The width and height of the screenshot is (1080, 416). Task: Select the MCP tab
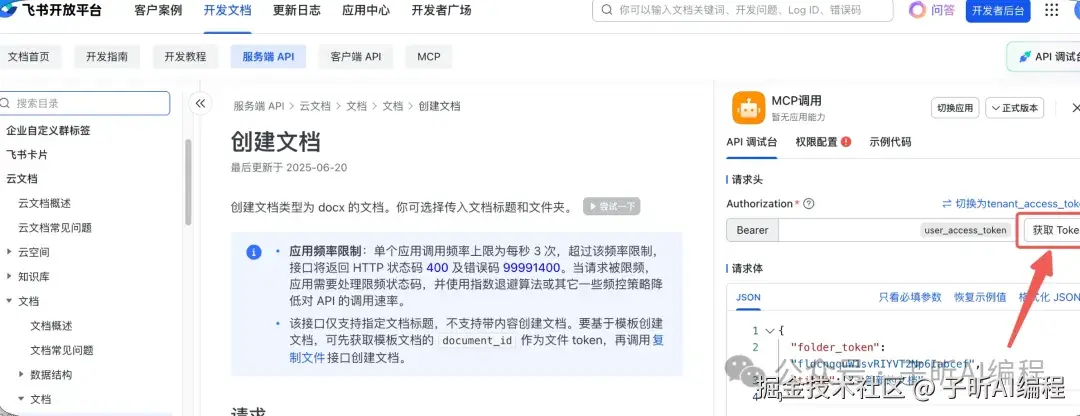[x=428, y=56]
